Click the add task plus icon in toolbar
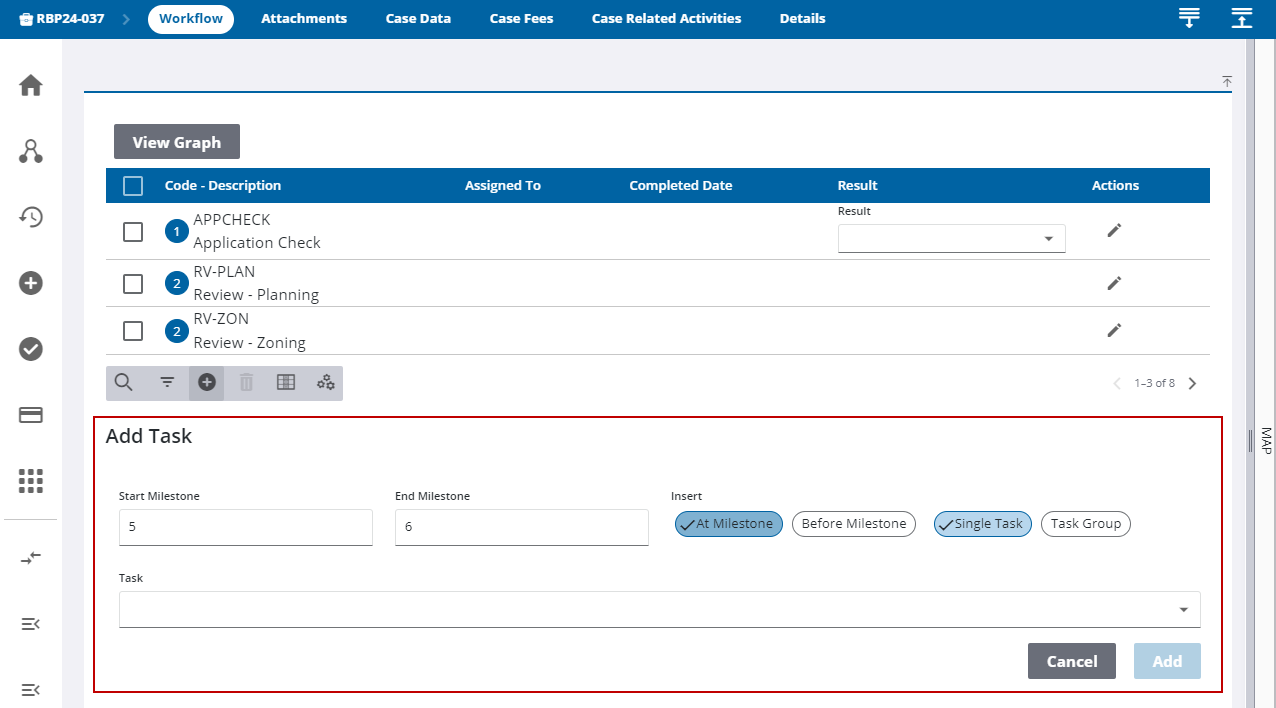The image size is (1276, 708). 207,382
